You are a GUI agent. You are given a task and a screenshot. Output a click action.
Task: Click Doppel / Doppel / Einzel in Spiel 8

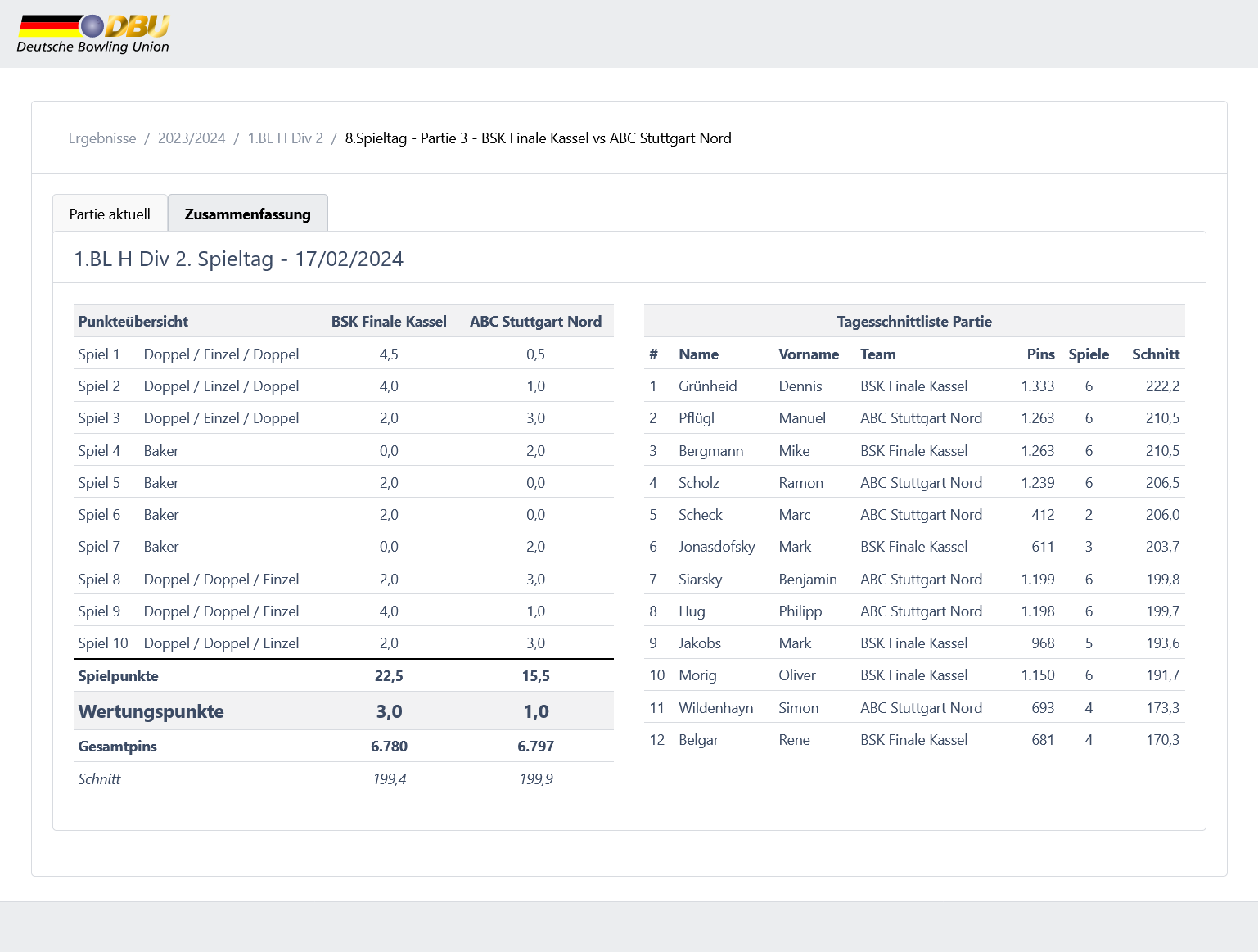click(x=221, y=580)
